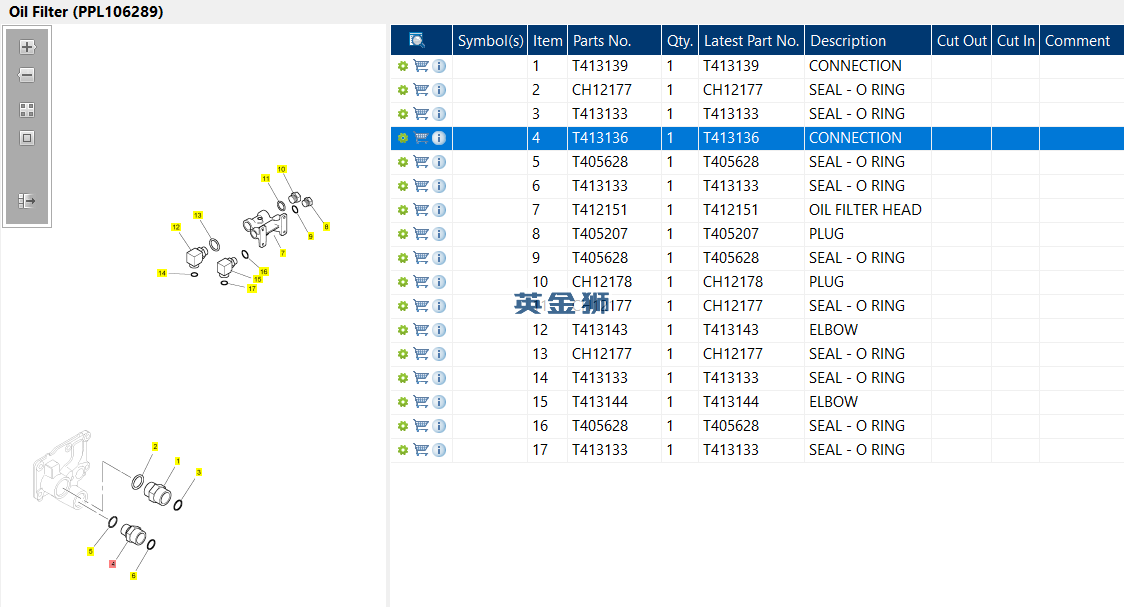The width and height of the screenshot is (1124, 607).
Task: Zoom in on the parts diagram
Action: 27,47
